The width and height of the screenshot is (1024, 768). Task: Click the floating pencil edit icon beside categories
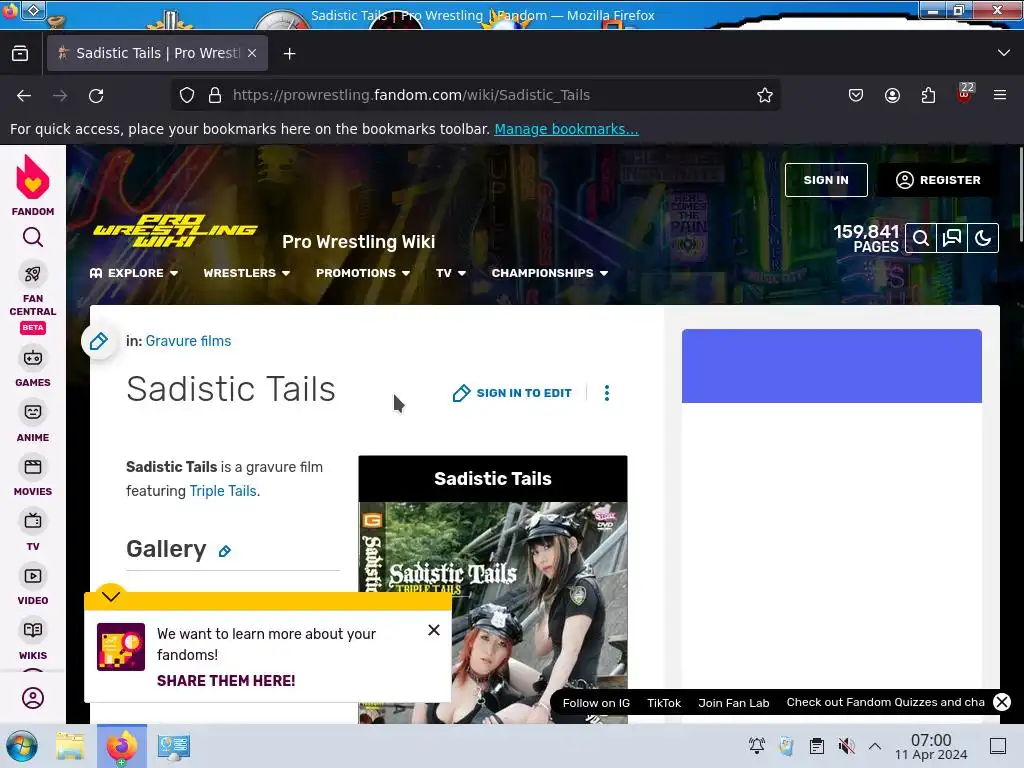99,341
